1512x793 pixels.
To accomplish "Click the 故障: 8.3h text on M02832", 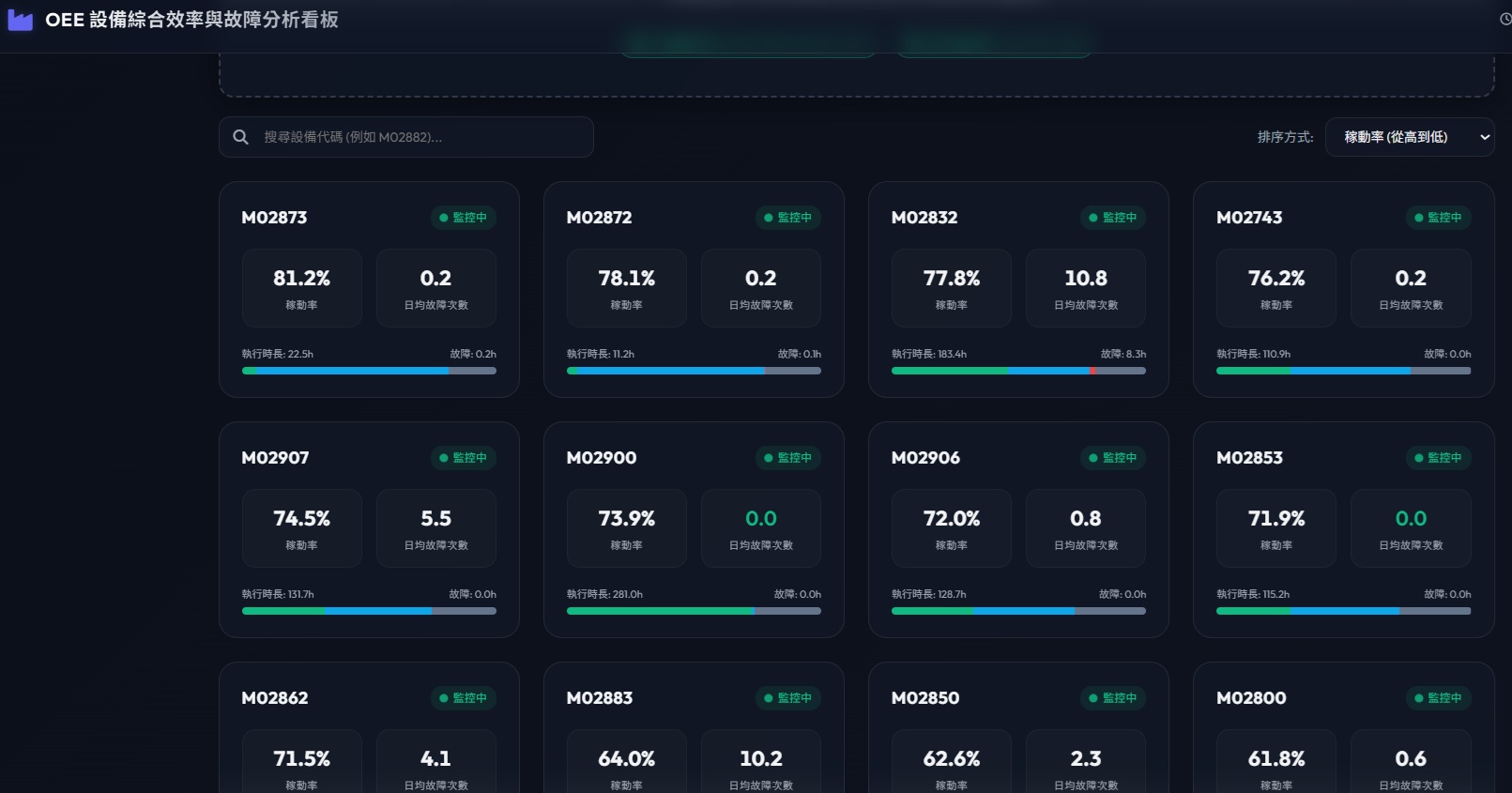I will (x=1123, y=355).
